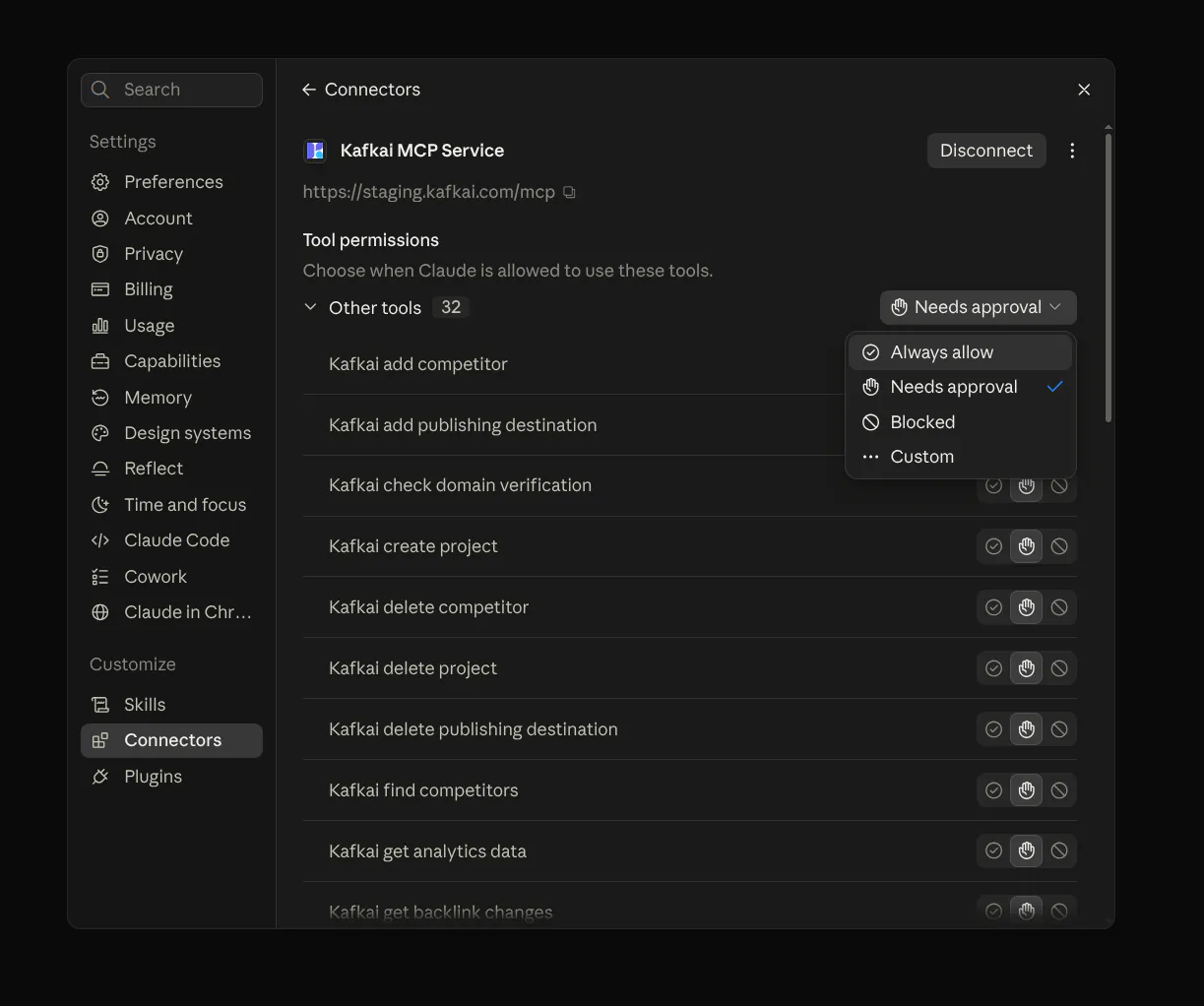The image size is (1204, 1006).
Task: Copy the staging.kafkai.com MCP URL
Action: [569, 193]
